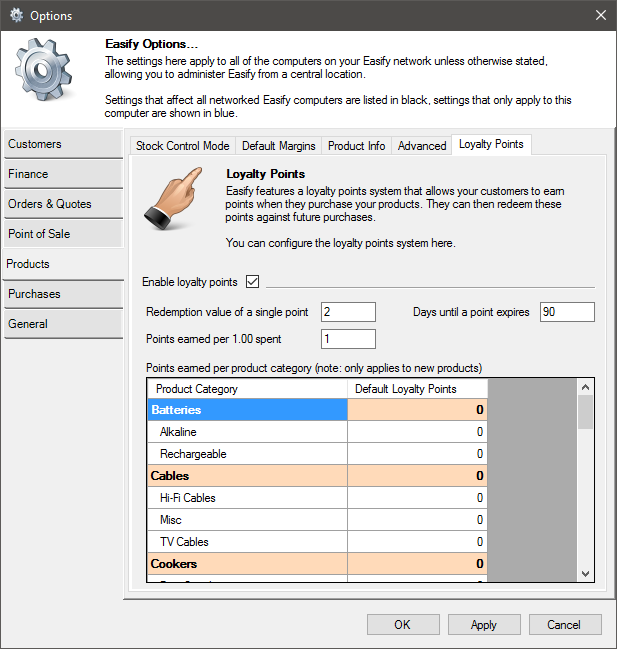Close the Options dialog
The image size is (617, 649).
point(601,15)
